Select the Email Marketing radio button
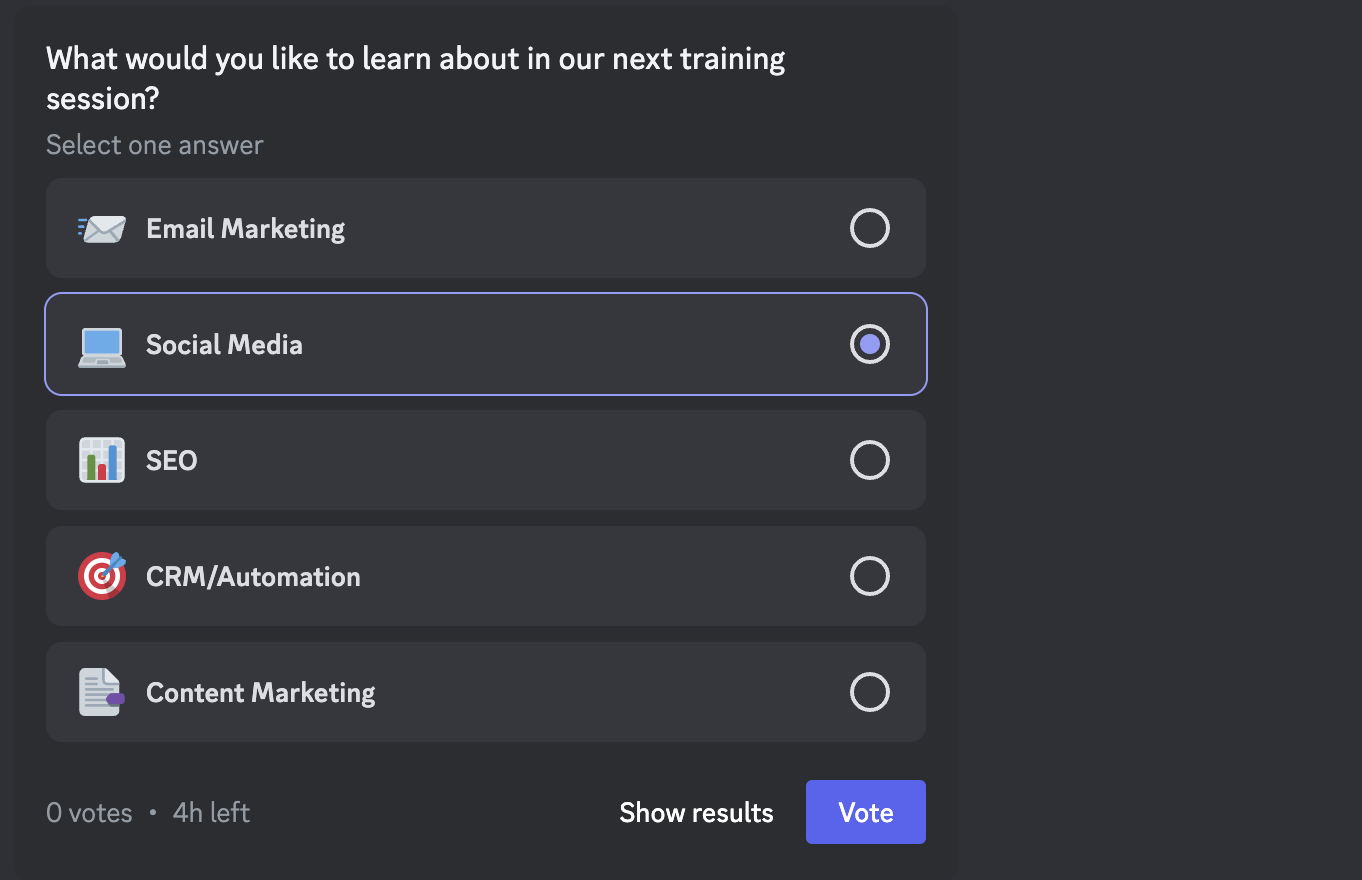This screenshot has height=880, width=1362. point(869,228)
